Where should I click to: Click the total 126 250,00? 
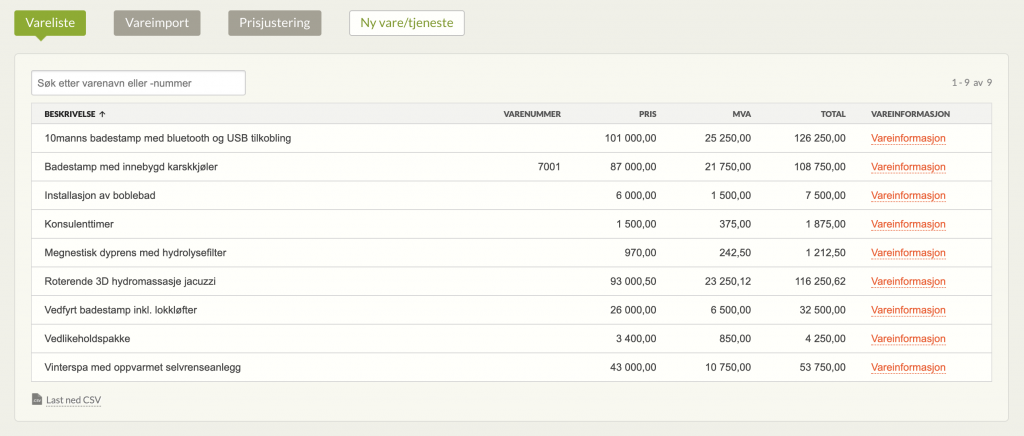click(820, 138)
